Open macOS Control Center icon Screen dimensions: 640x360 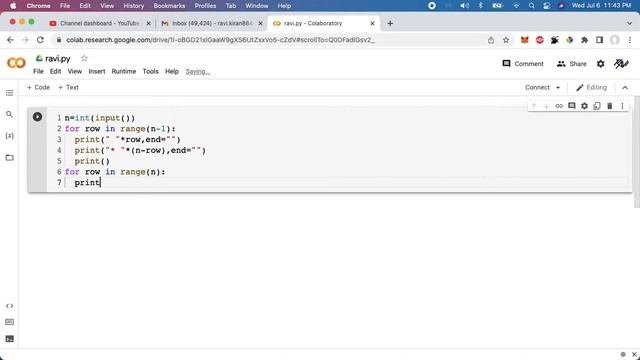[x=546, y=6]
